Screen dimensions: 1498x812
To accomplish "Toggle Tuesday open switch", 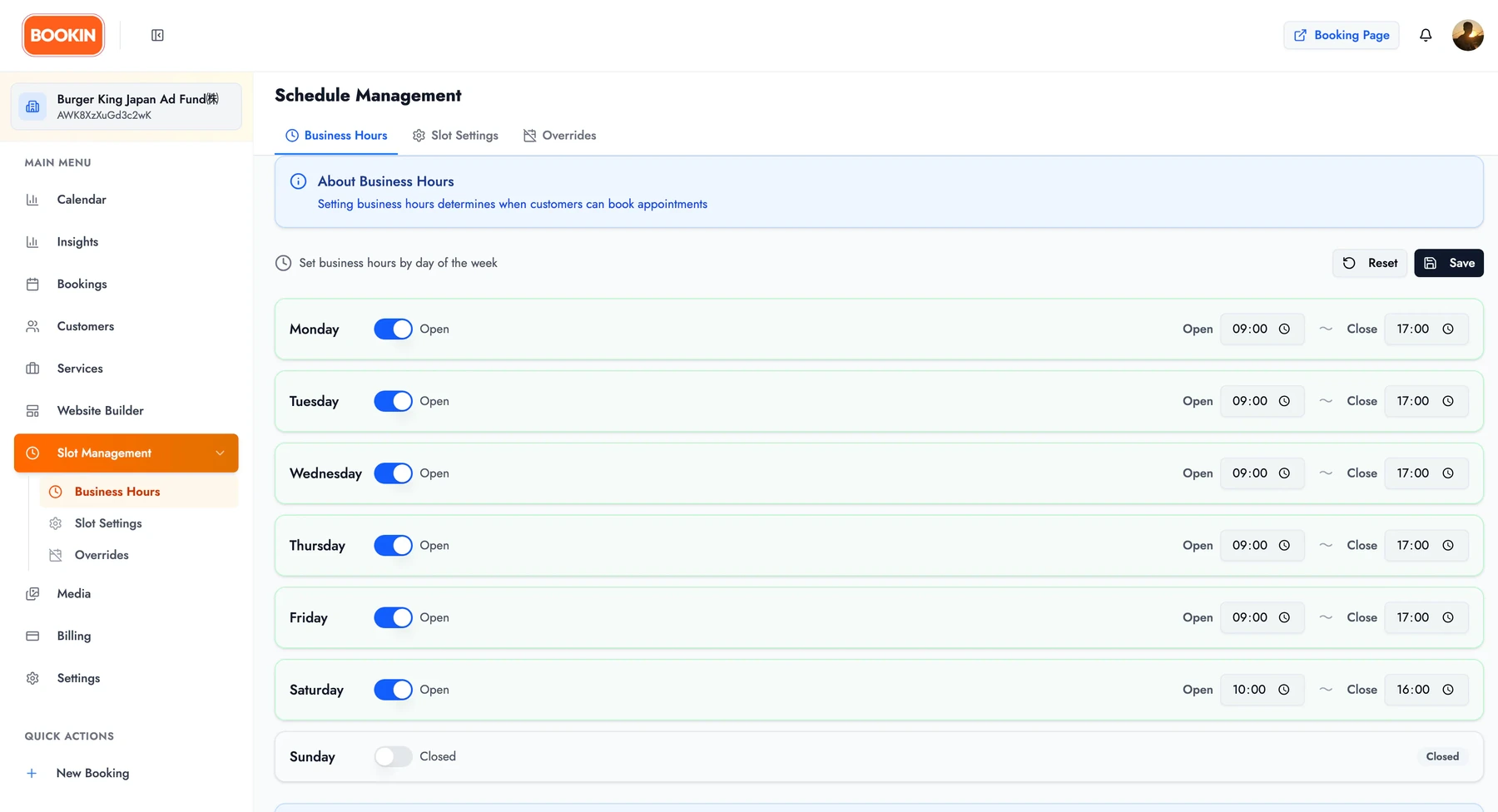I will [393, 401].
